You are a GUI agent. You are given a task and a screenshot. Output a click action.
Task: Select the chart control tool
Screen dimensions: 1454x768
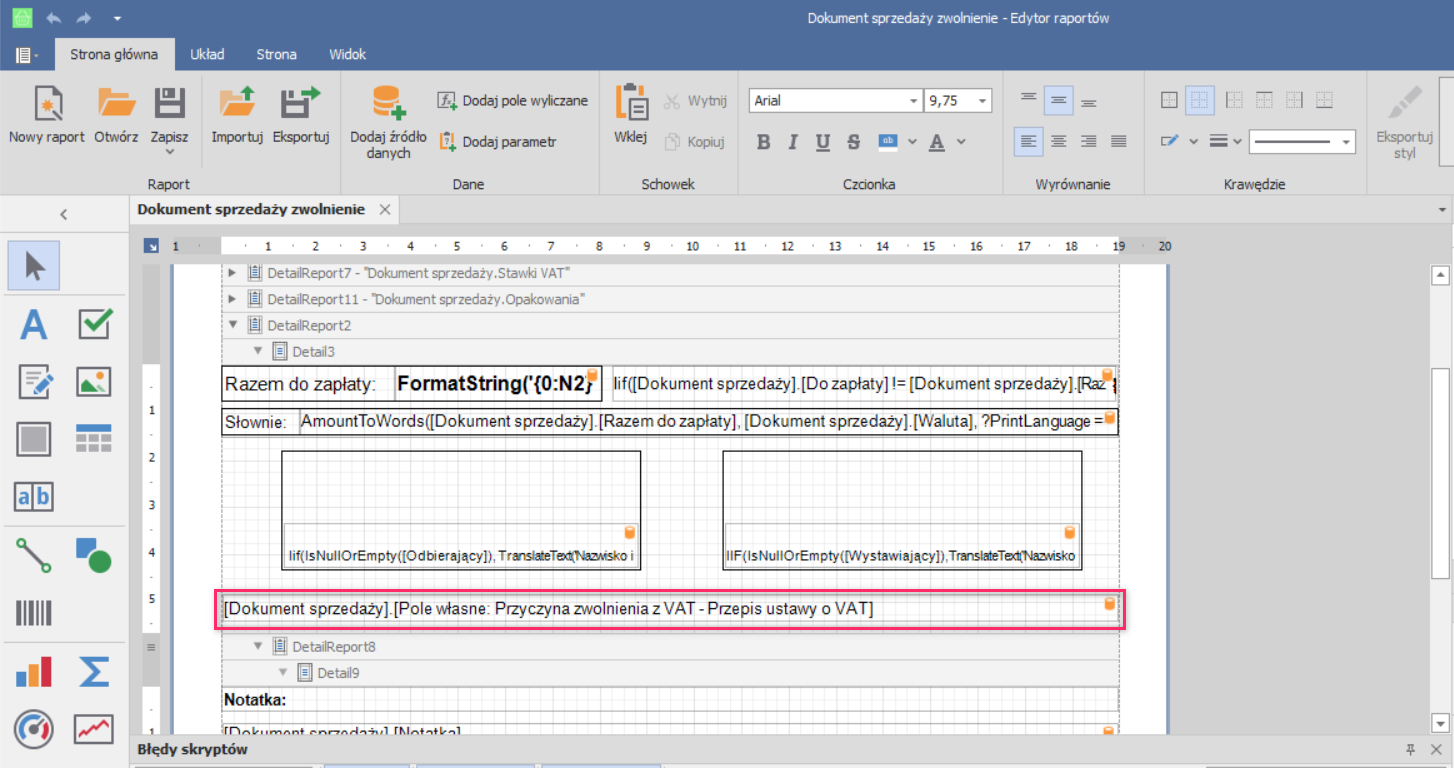(34, 672)
